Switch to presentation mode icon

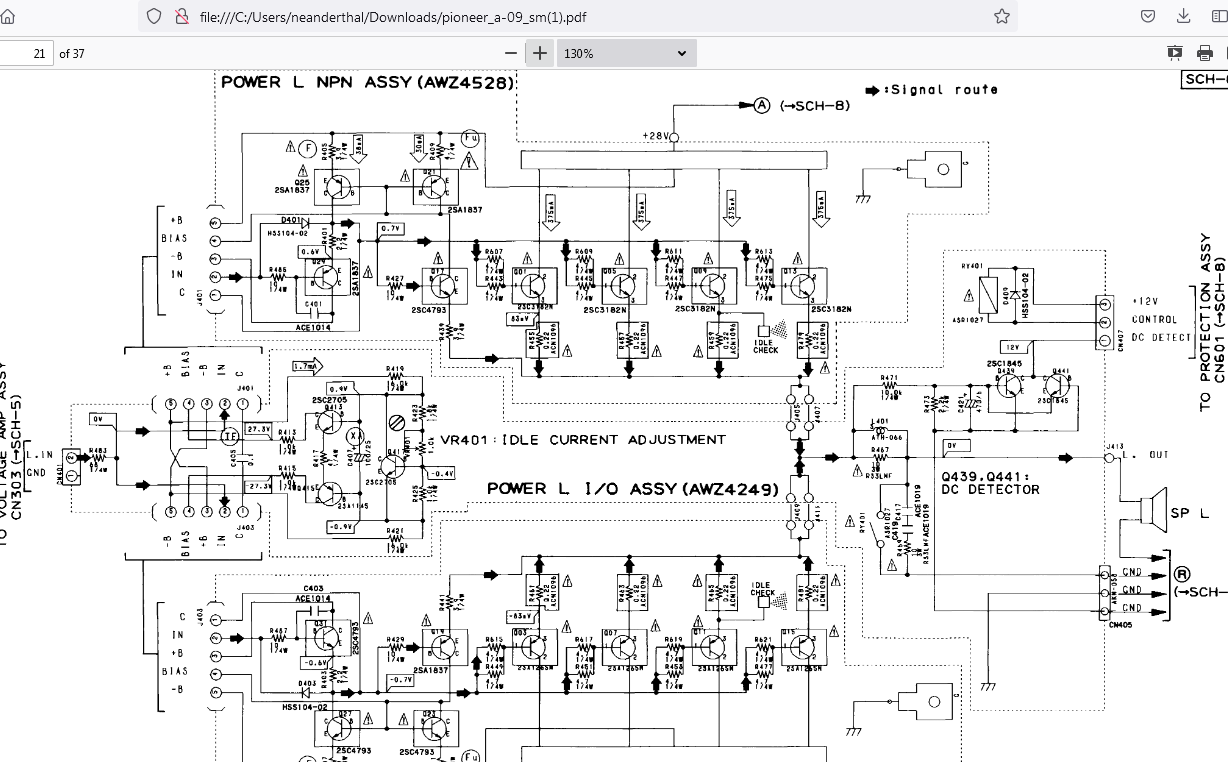click(x=1175, y=53)
